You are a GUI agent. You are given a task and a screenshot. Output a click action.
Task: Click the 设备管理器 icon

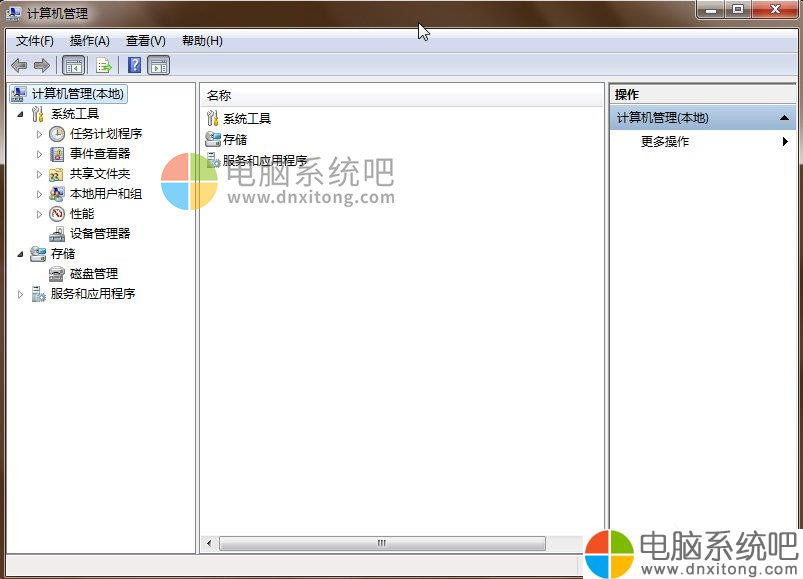[x=57, y=234]
